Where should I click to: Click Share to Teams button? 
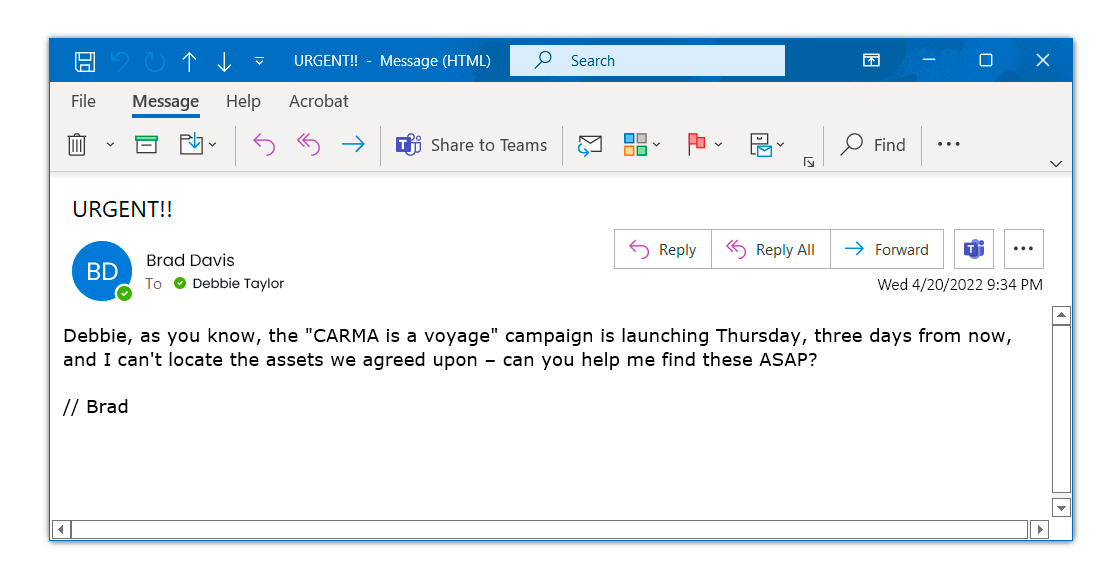(x=472, y=145)
